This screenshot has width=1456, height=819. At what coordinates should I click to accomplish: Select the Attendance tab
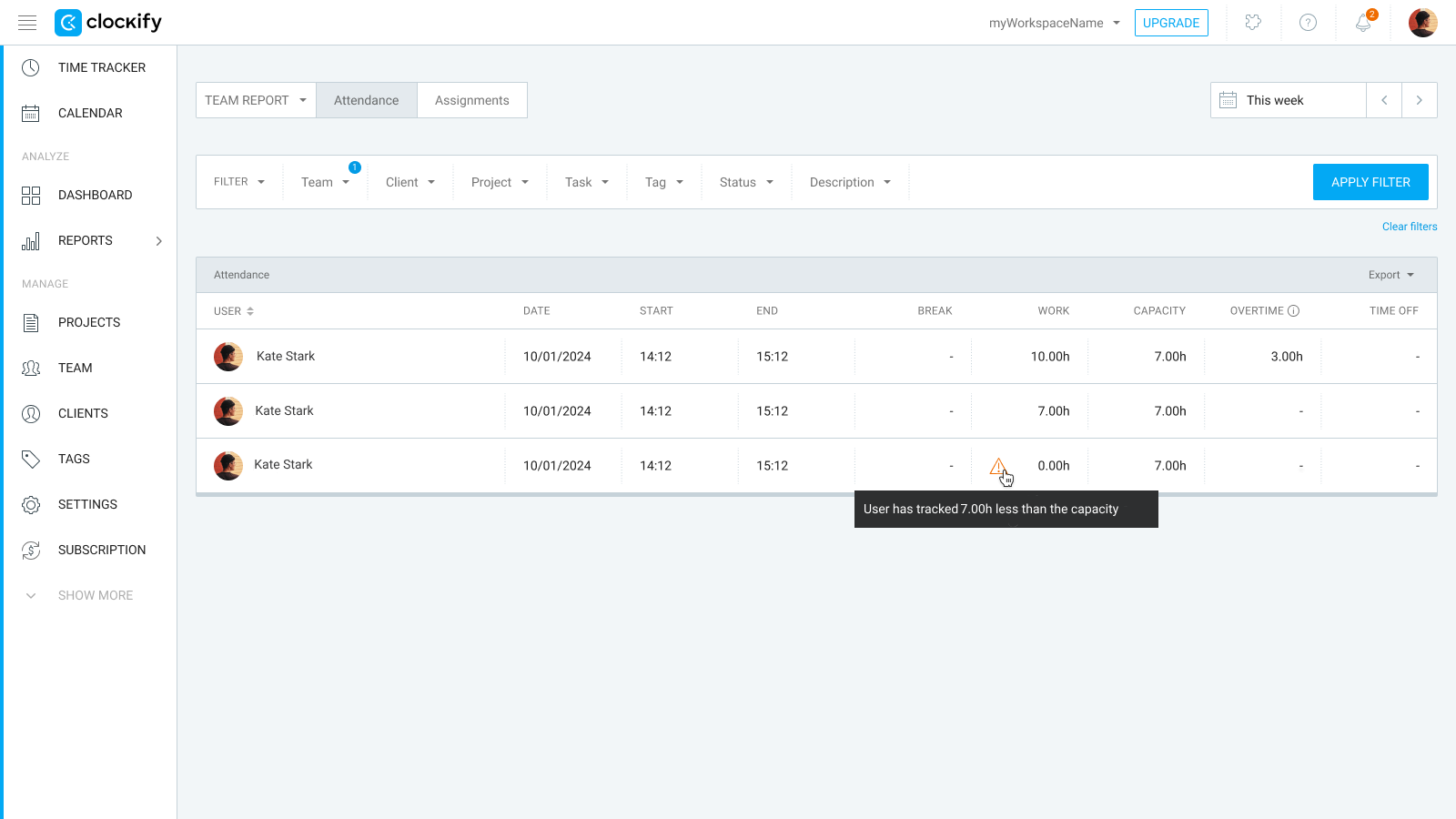[x=366, y=100]
